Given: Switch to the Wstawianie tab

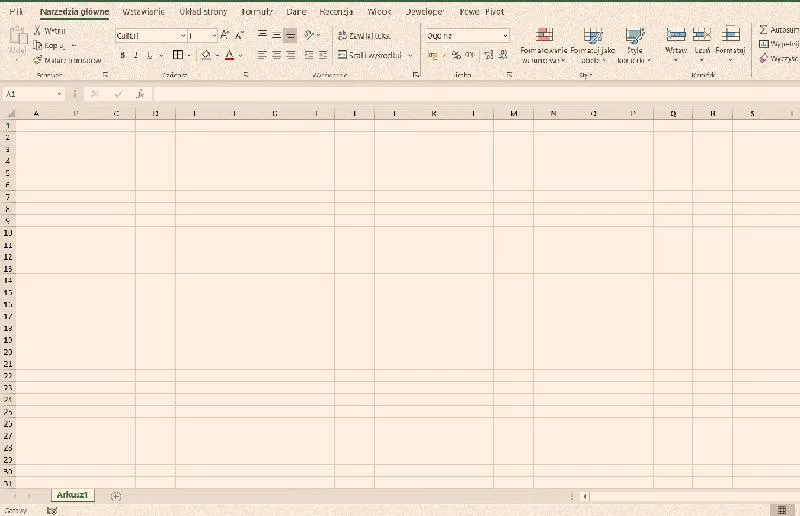Looking at the screenshot, I should (143, 11).
